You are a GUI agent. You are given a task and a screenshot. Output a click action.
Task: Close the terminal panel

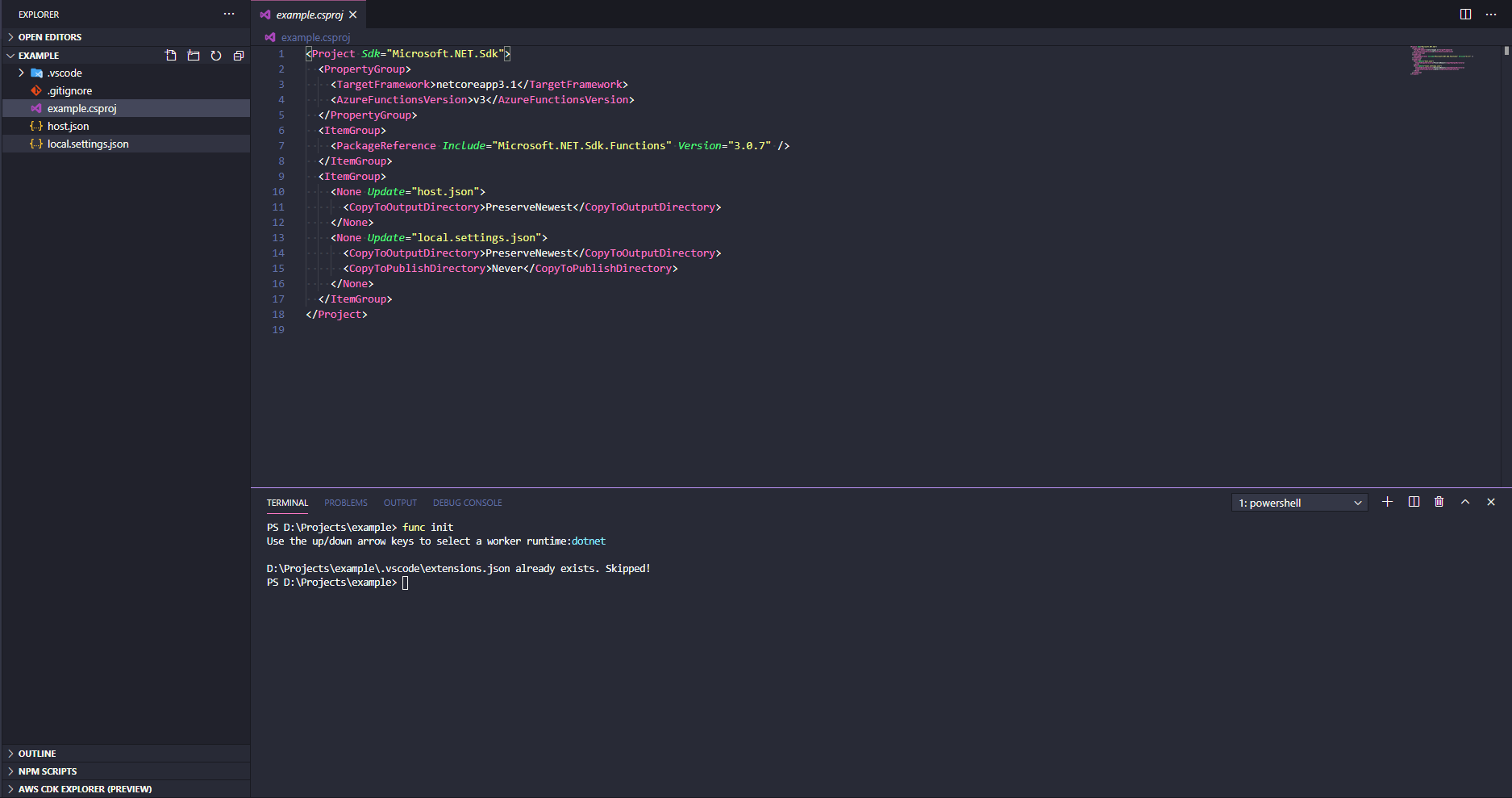(1491, 502)
